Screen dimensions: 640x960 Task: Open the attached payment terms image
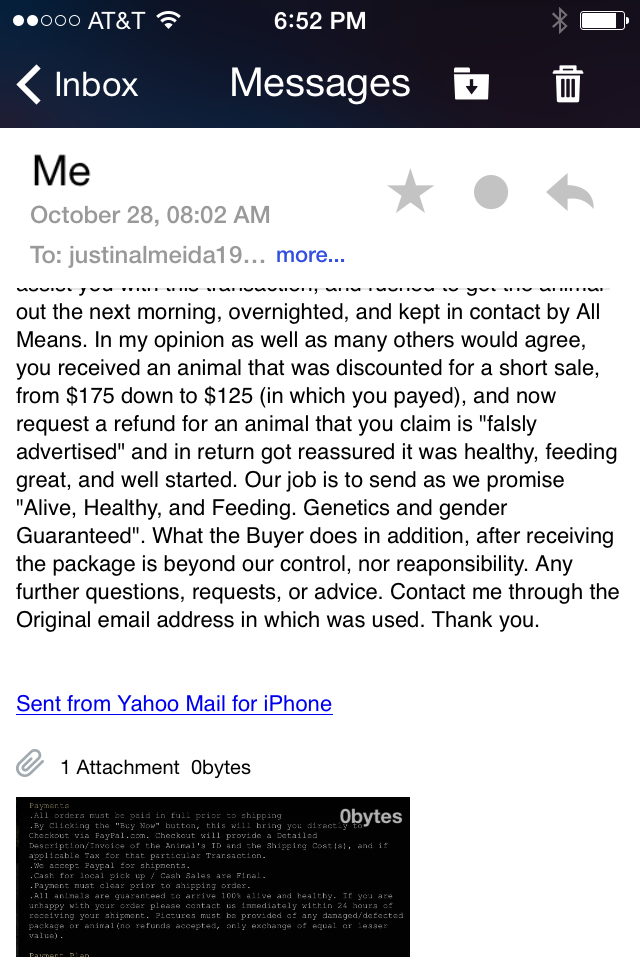(213, 877)
